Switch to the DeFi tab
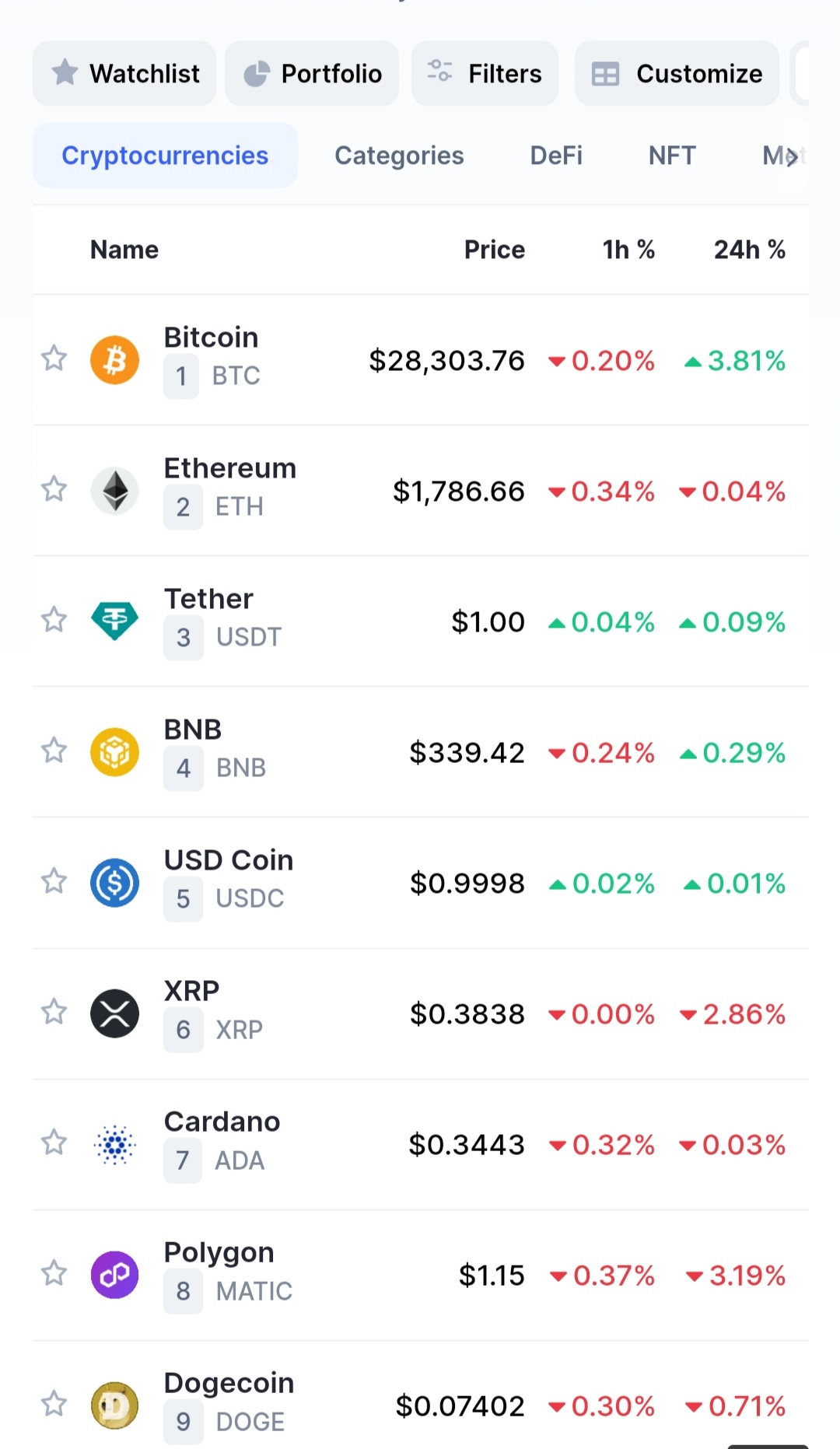This screenshot has height=1449, width=840. pos(556,156)
